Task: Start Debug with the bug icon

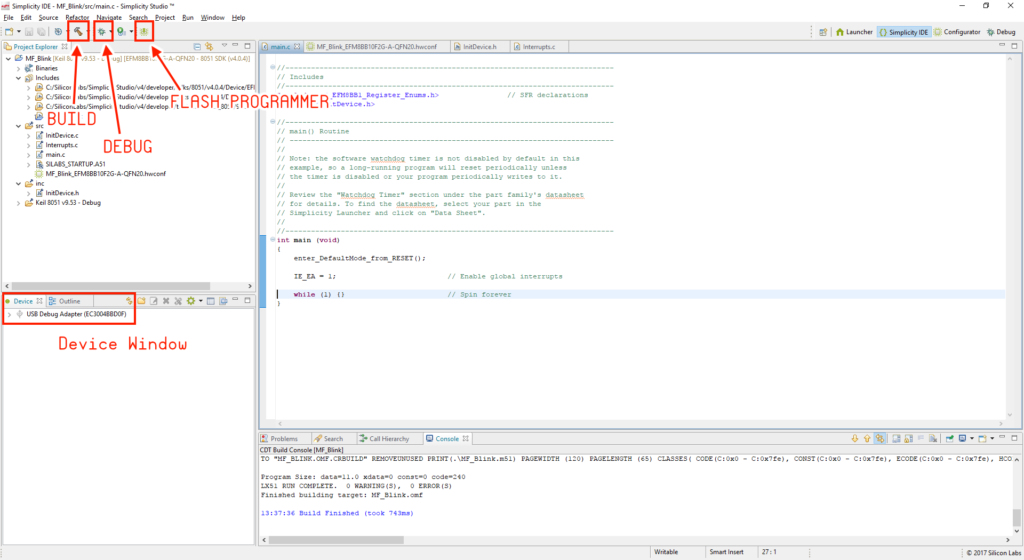Action: pyautogui.click(x=101, y=32)
